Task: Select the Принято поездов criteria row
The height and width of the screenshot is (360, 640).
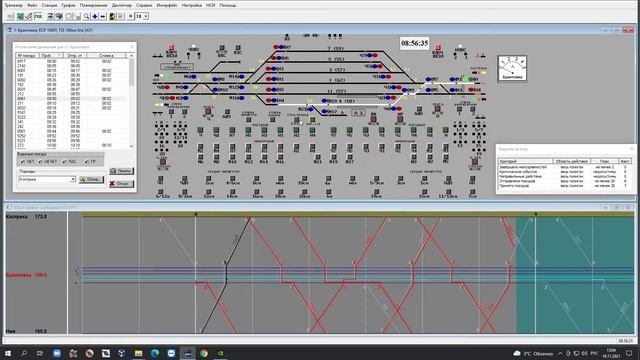Action: point(564,186)
